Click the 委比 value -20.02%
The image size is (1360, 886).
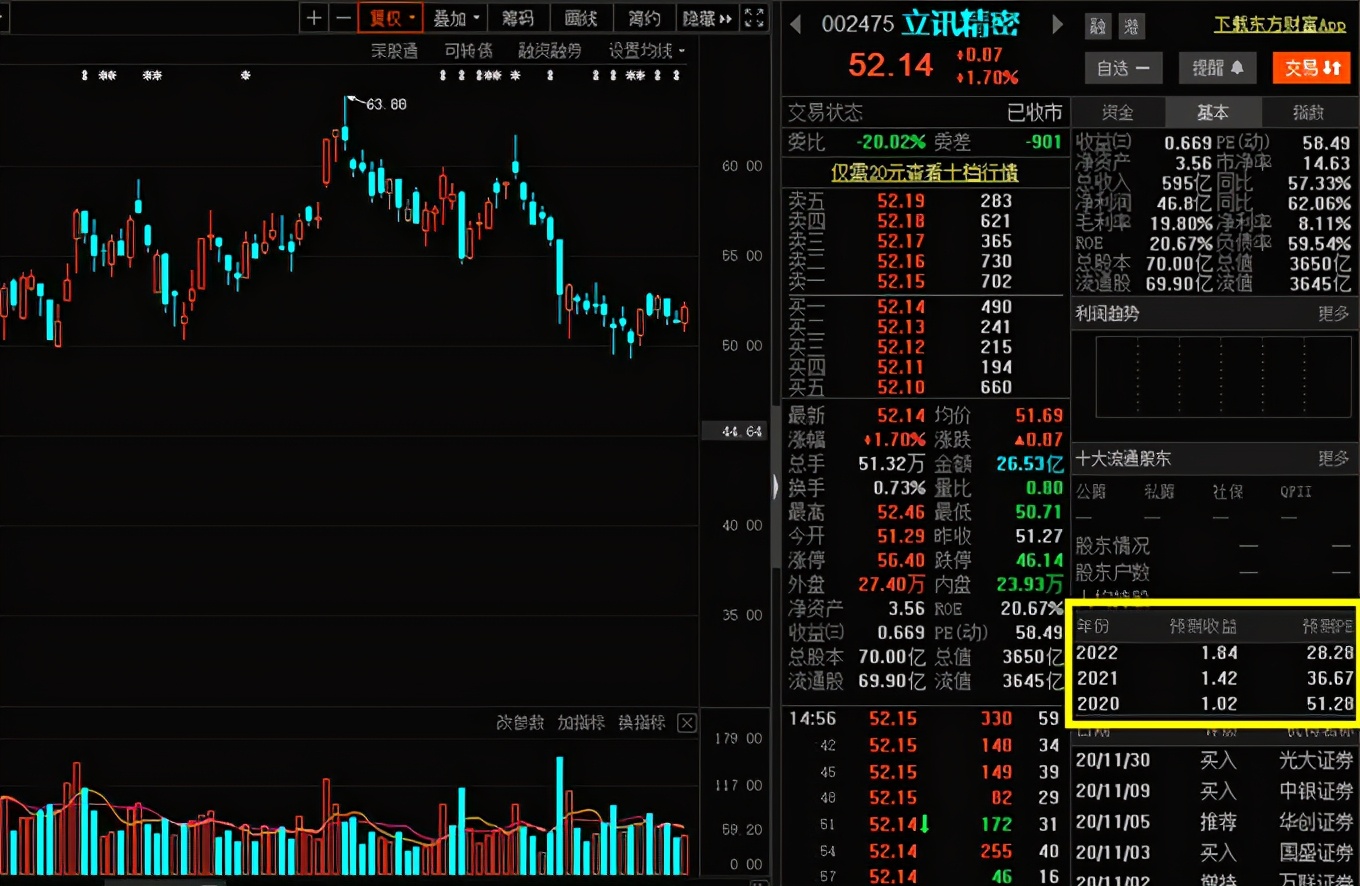(890, 142)
